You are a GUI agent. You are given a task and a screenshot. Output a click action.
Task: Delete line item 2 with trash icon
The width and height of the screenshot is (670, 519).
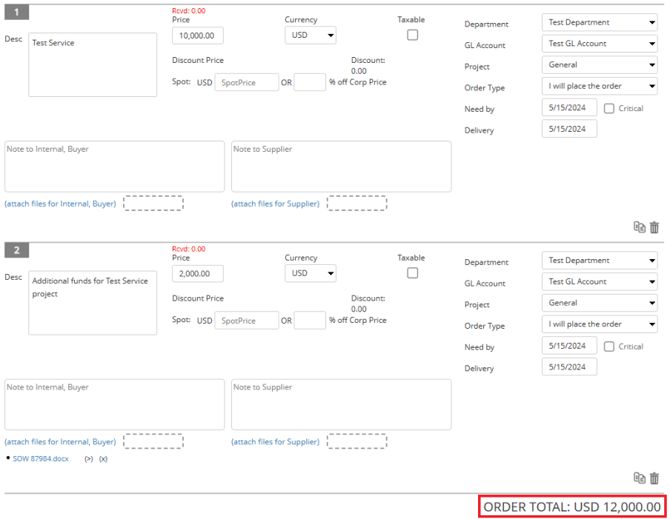tap(654, 478)
